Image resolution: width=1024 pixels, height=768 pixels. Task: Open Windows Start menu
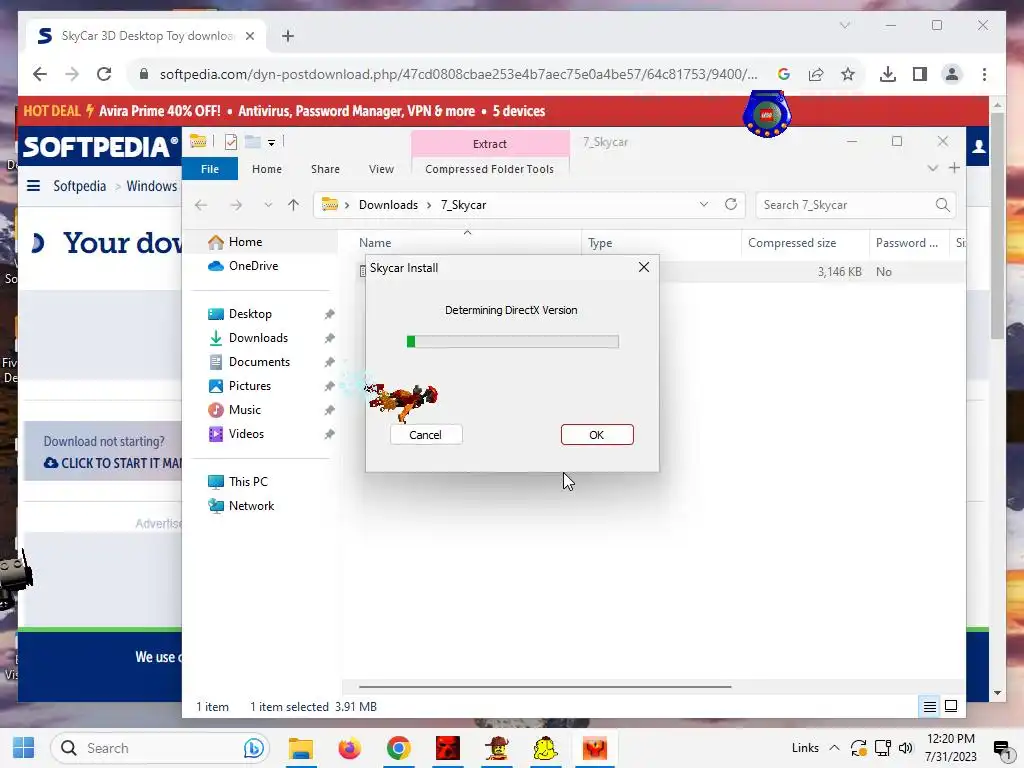coord(24,748)
